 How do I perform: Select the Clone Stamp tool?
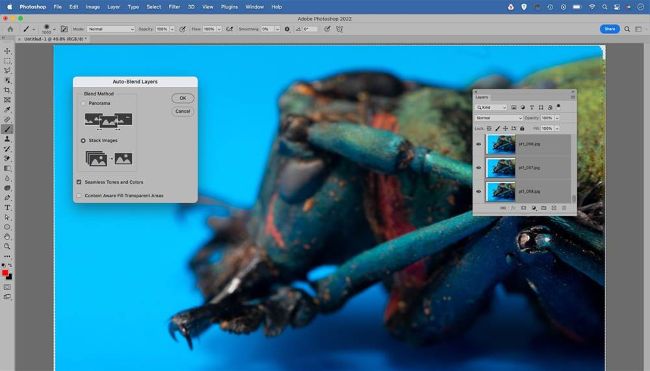7,139
